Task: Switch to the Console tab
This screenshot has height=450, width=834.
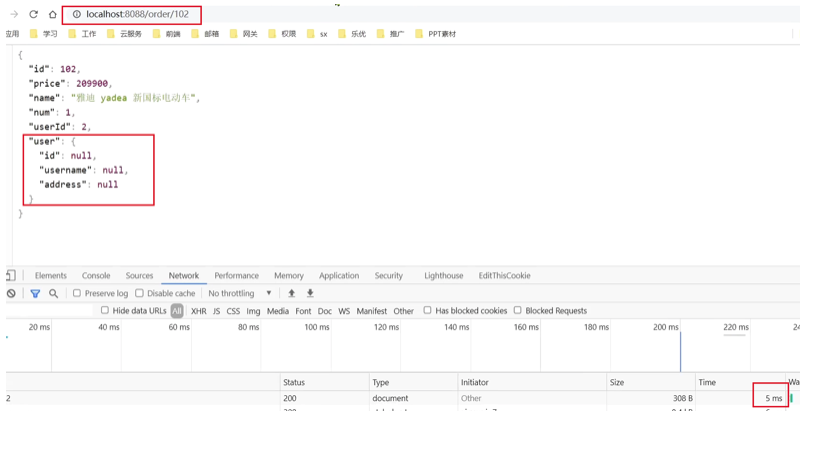Action: tap(96, 276)
